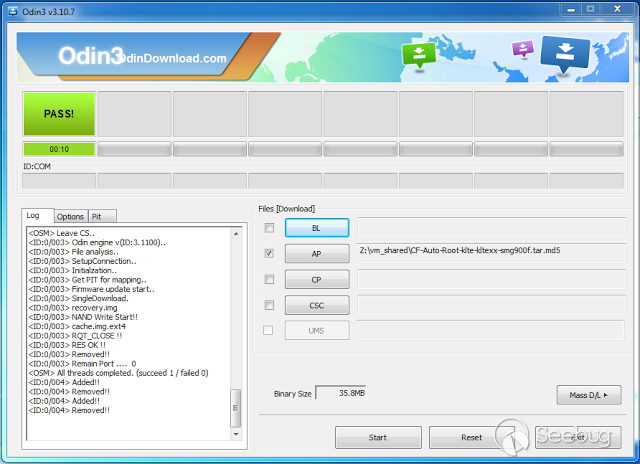The image size is (640, 464).
Task: Click the log scrollbar up arrow
Action: (x=236, y=234)
